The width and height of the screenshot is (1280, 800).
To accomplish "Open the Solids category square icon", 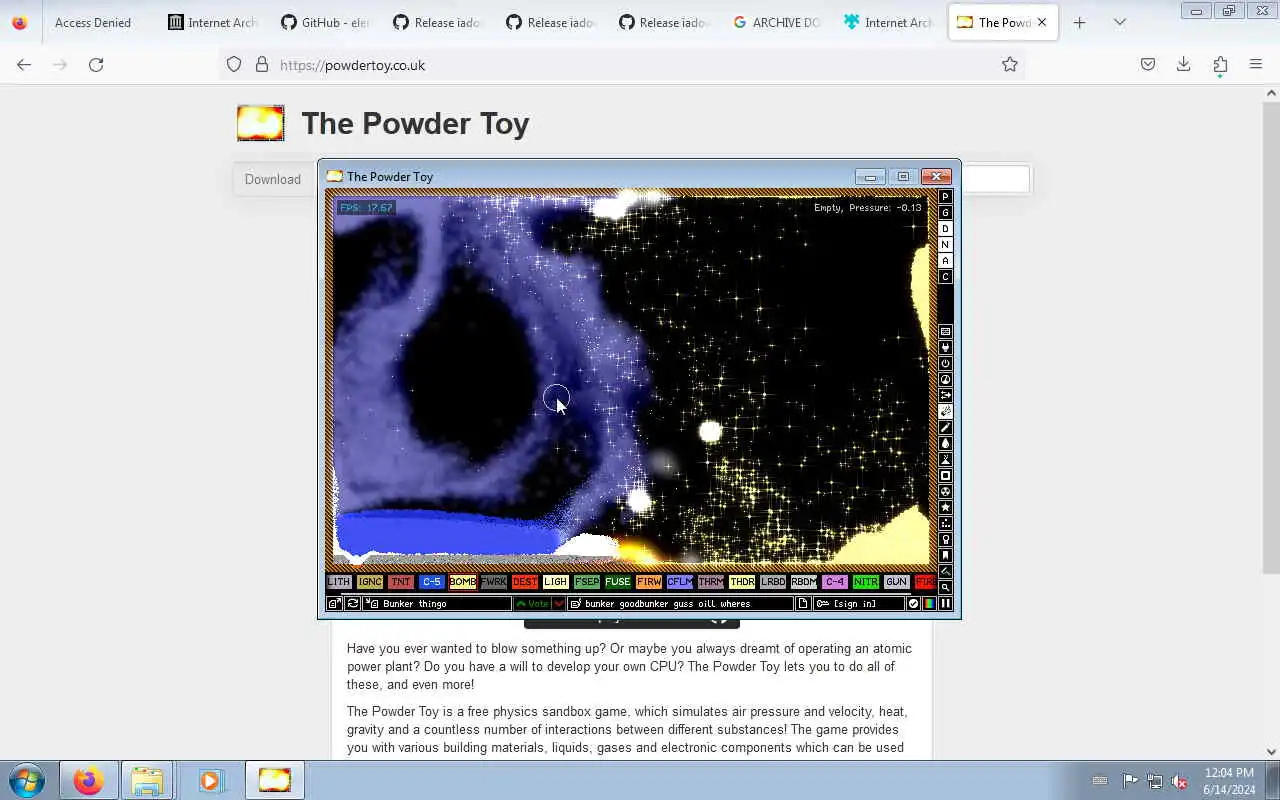I will [x=945, y=475].
